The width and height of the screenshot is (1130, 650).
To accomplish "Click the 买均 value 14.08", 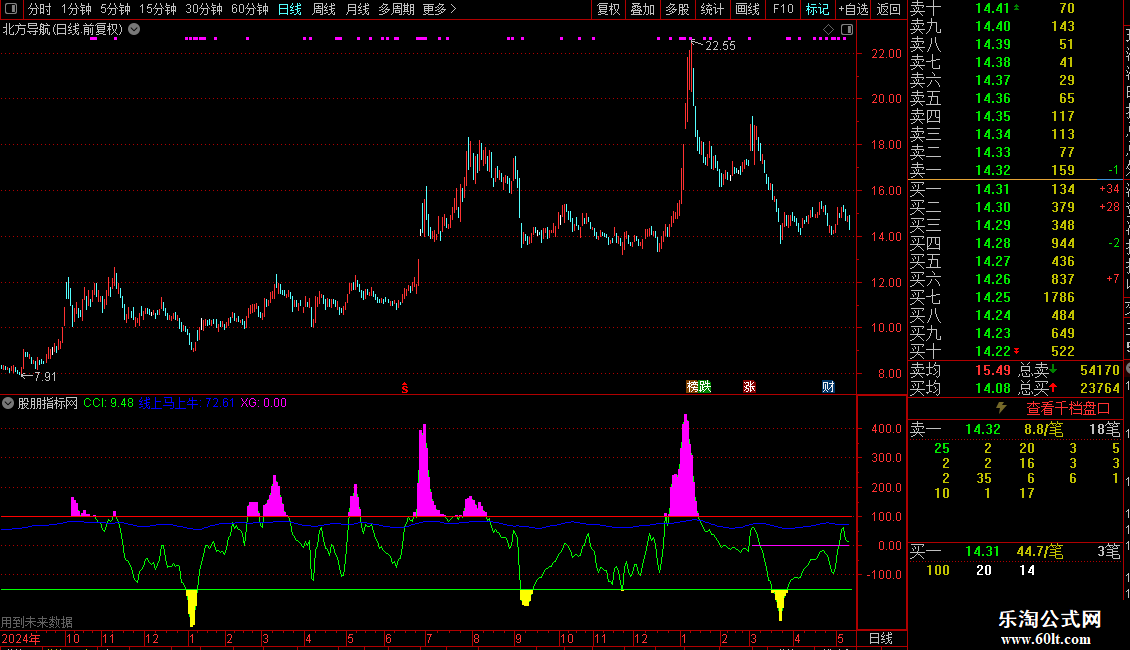I will [x=992, y=388].
